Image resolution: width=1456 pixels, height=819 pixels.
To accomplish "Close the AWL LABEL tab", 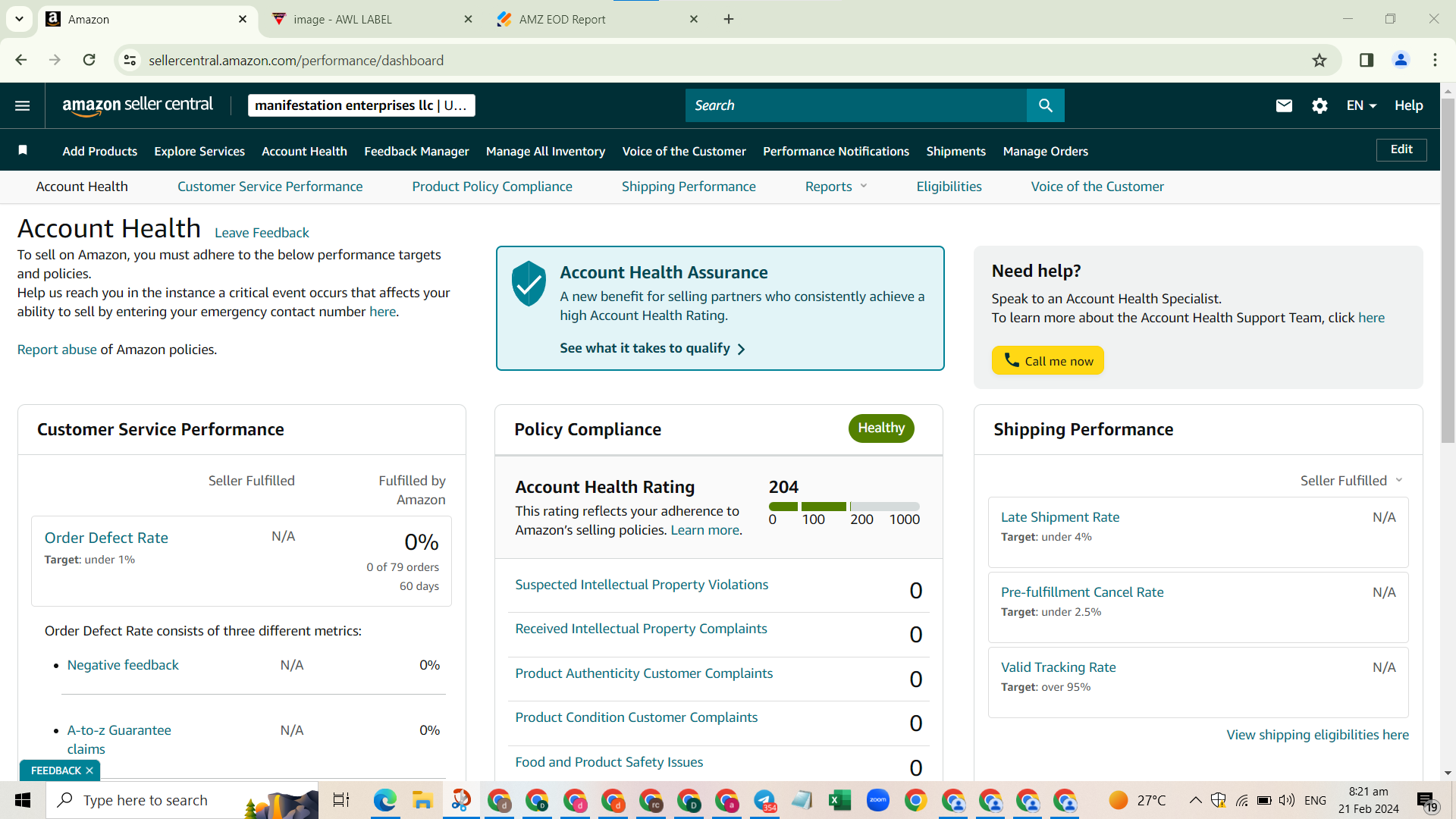I will coord(468,19).
